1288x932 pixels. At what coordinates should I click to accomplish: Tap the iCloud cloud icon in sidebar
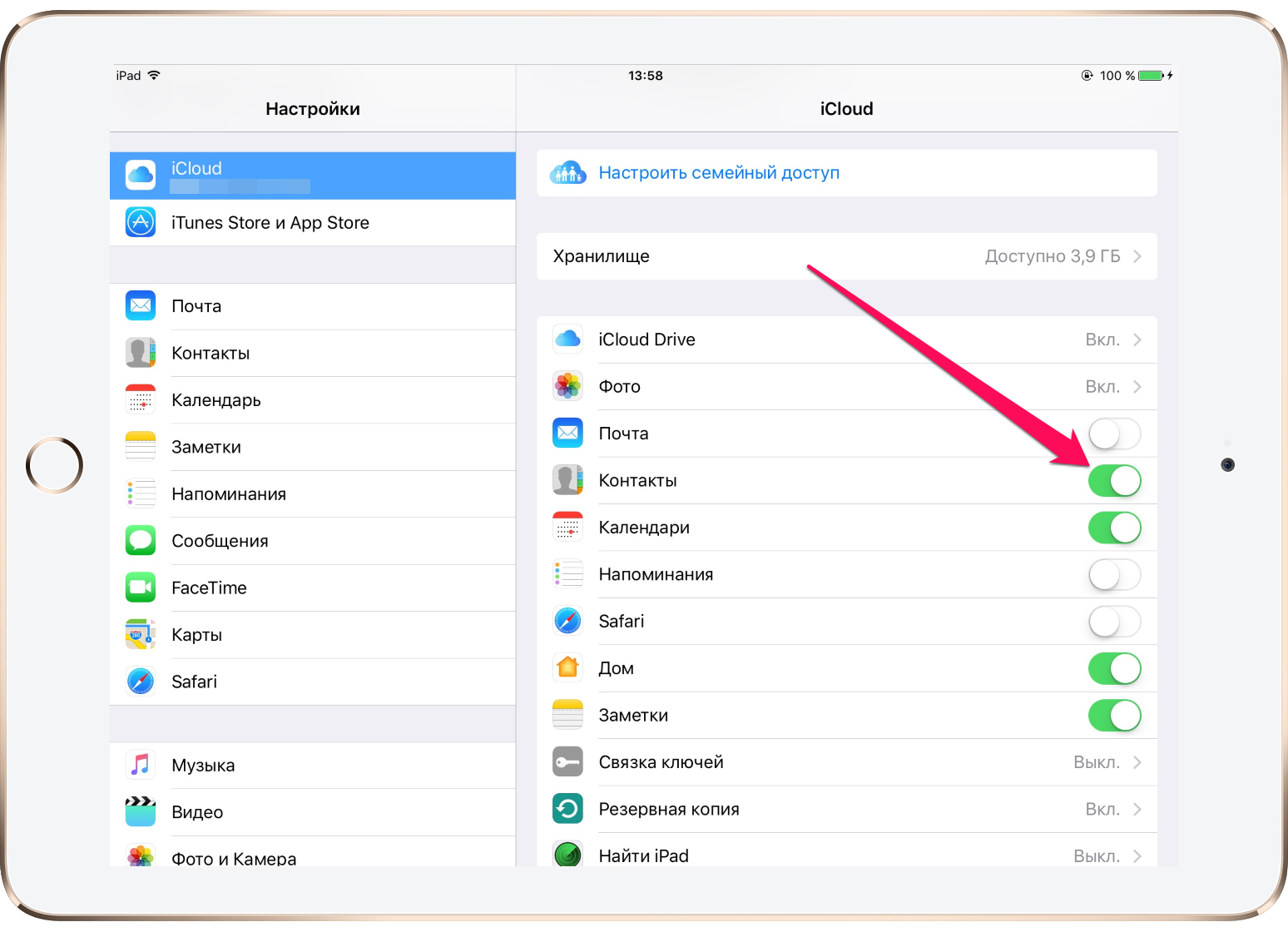[x=141, y=176]
